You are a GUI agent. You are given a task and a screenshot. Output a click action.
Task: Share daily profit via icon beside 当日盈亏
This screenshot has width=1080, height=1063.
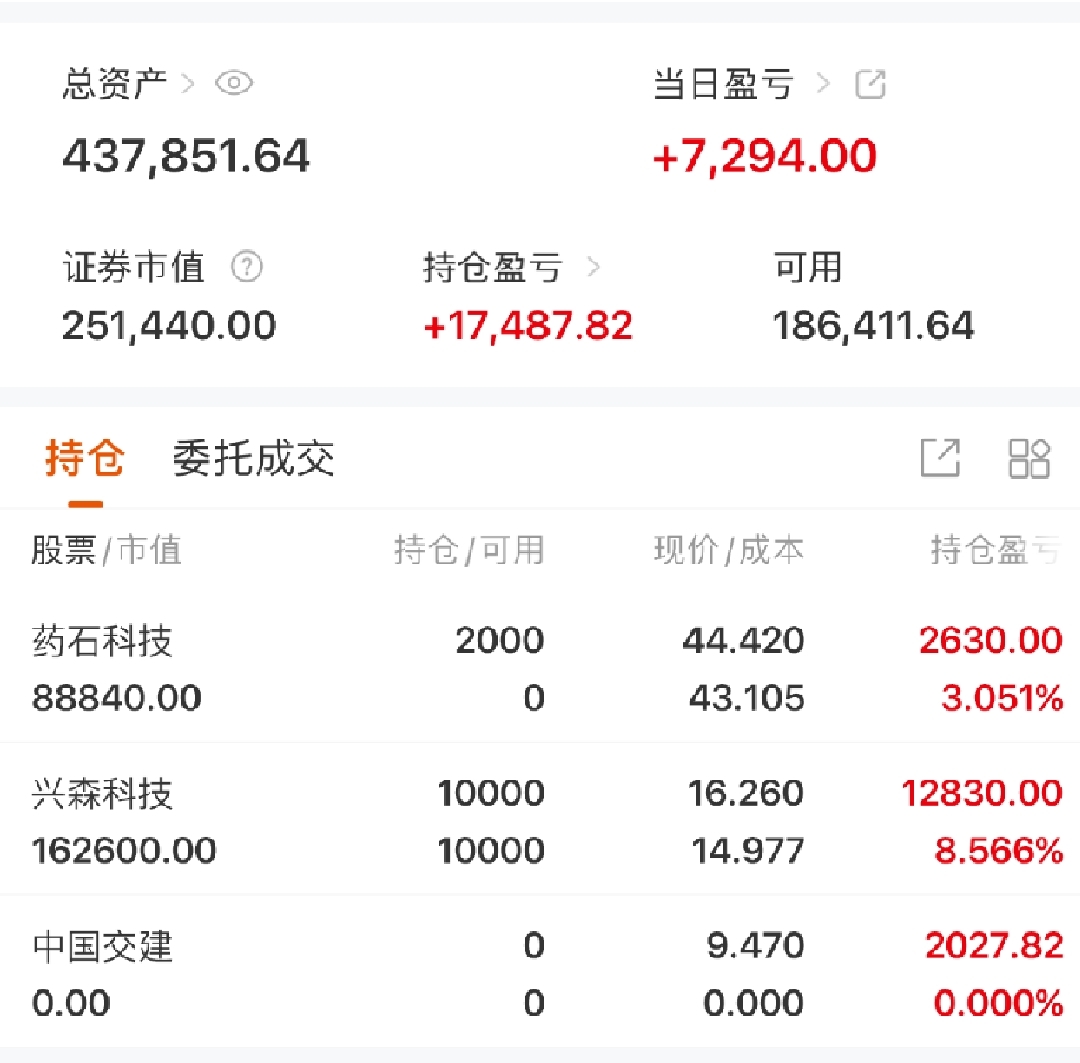[x=870, y=84]
